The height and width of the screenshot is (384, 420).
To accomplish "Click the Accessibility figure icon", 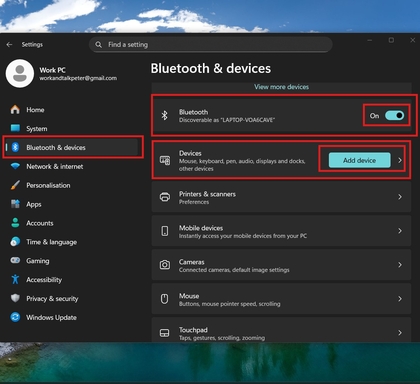I will (x=15, y=279).
